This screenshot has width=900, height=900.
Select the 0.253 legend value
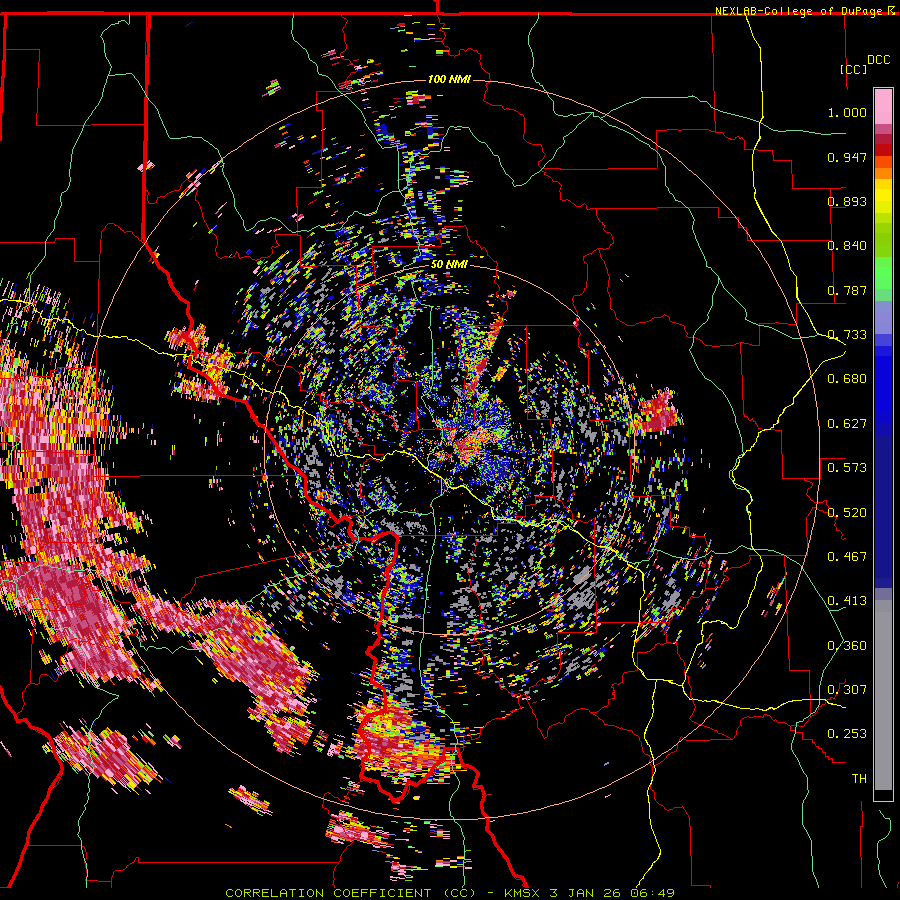[x=847, y=734]
